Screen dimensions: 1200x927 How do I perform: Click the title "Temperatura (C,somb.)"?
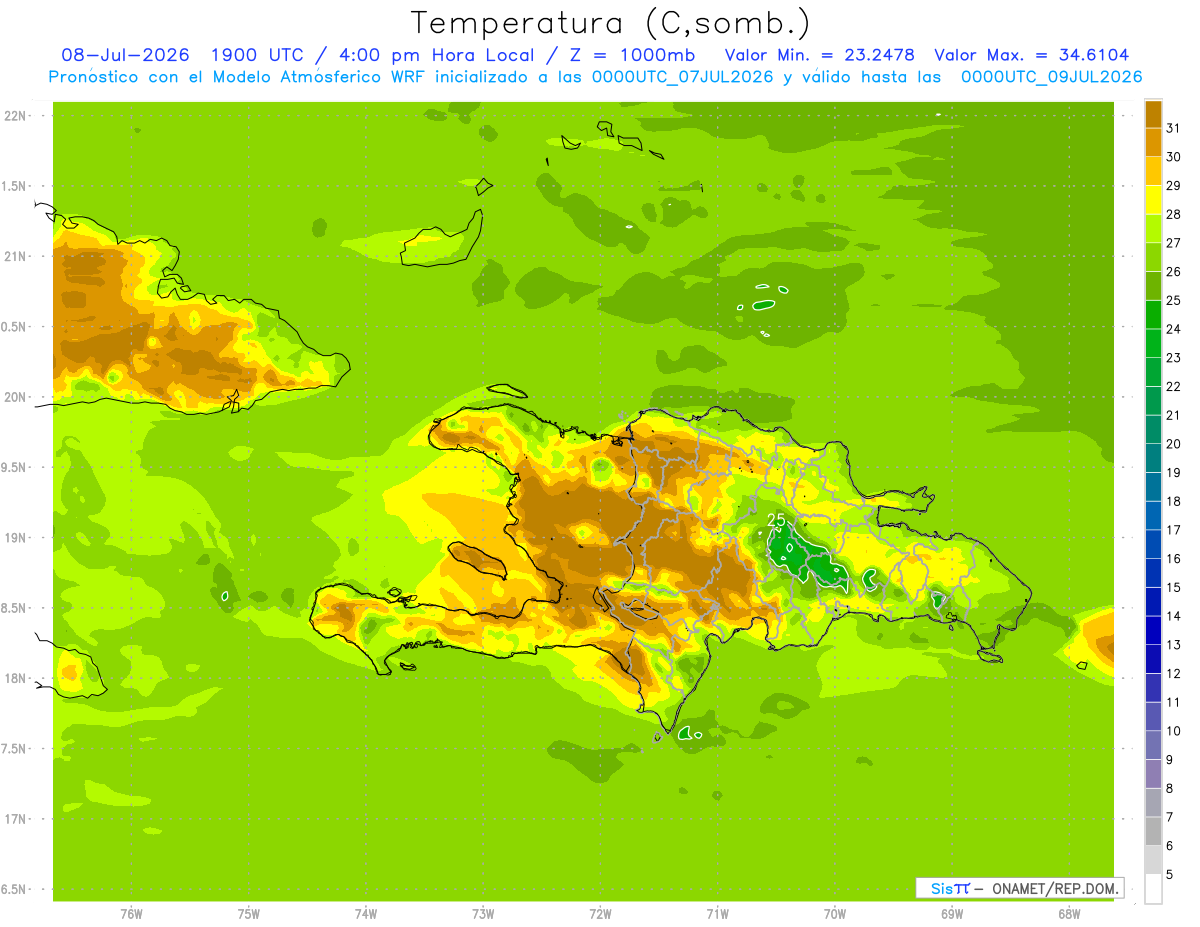[x=610, y=23]
